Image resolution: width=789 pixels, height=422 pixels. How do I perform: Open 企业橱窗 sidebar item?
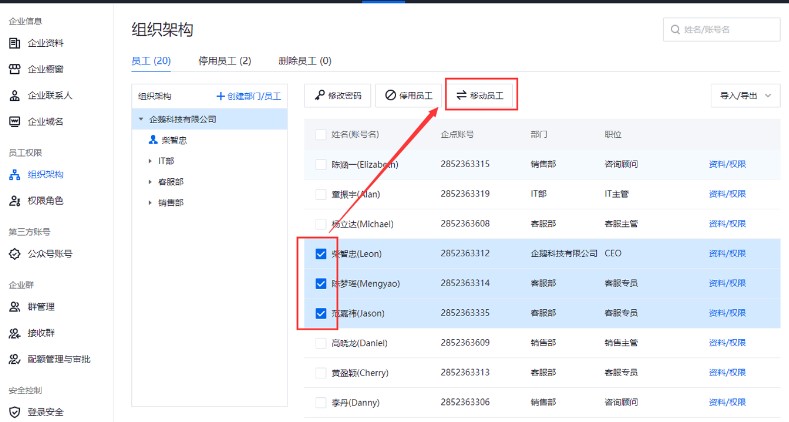pyautogui.click(x=45, y=69)
